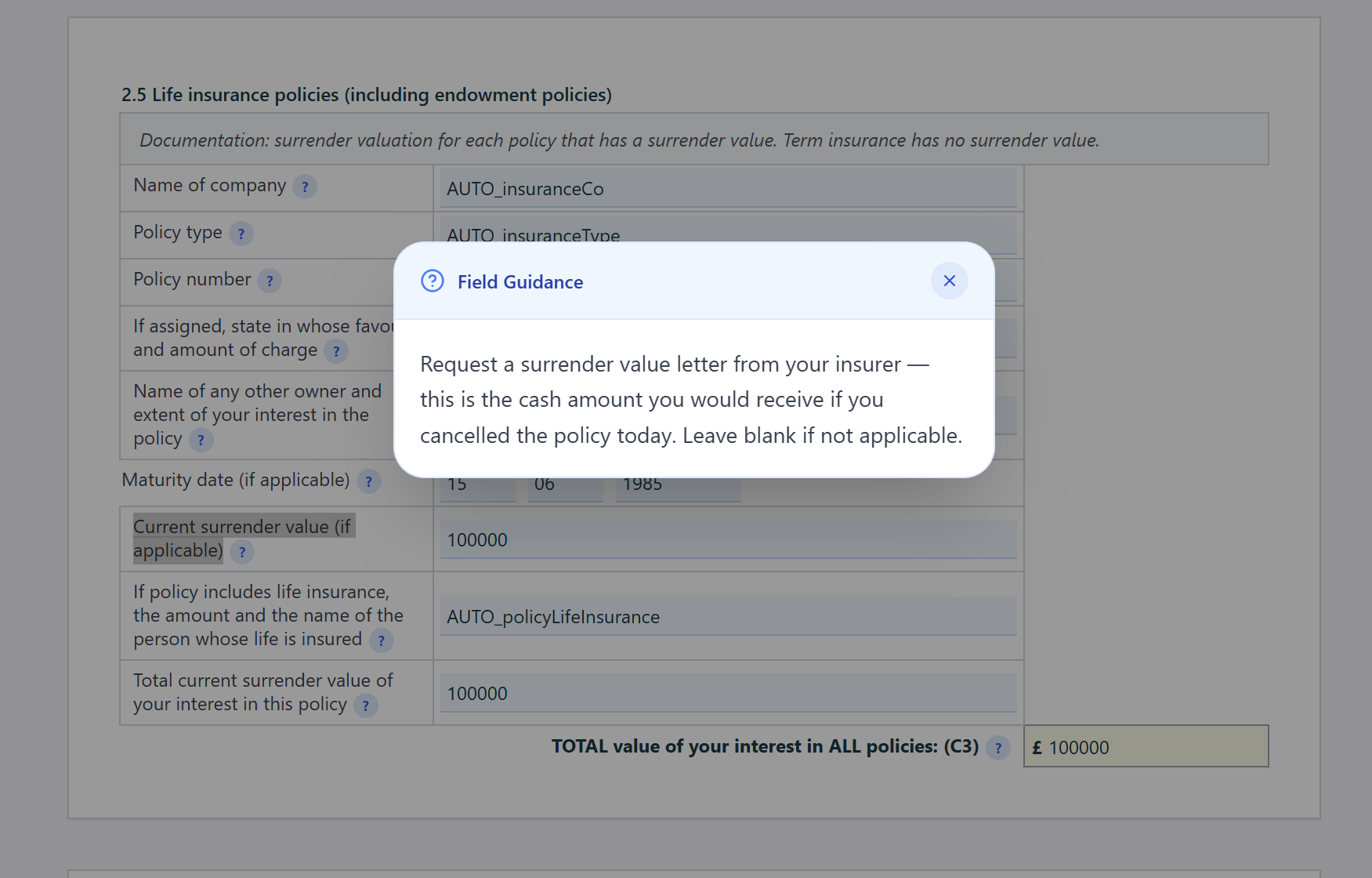Click the Field Guidance question mark icon
The height and width of the screenshot is (878, 1372).
point(433,281)
